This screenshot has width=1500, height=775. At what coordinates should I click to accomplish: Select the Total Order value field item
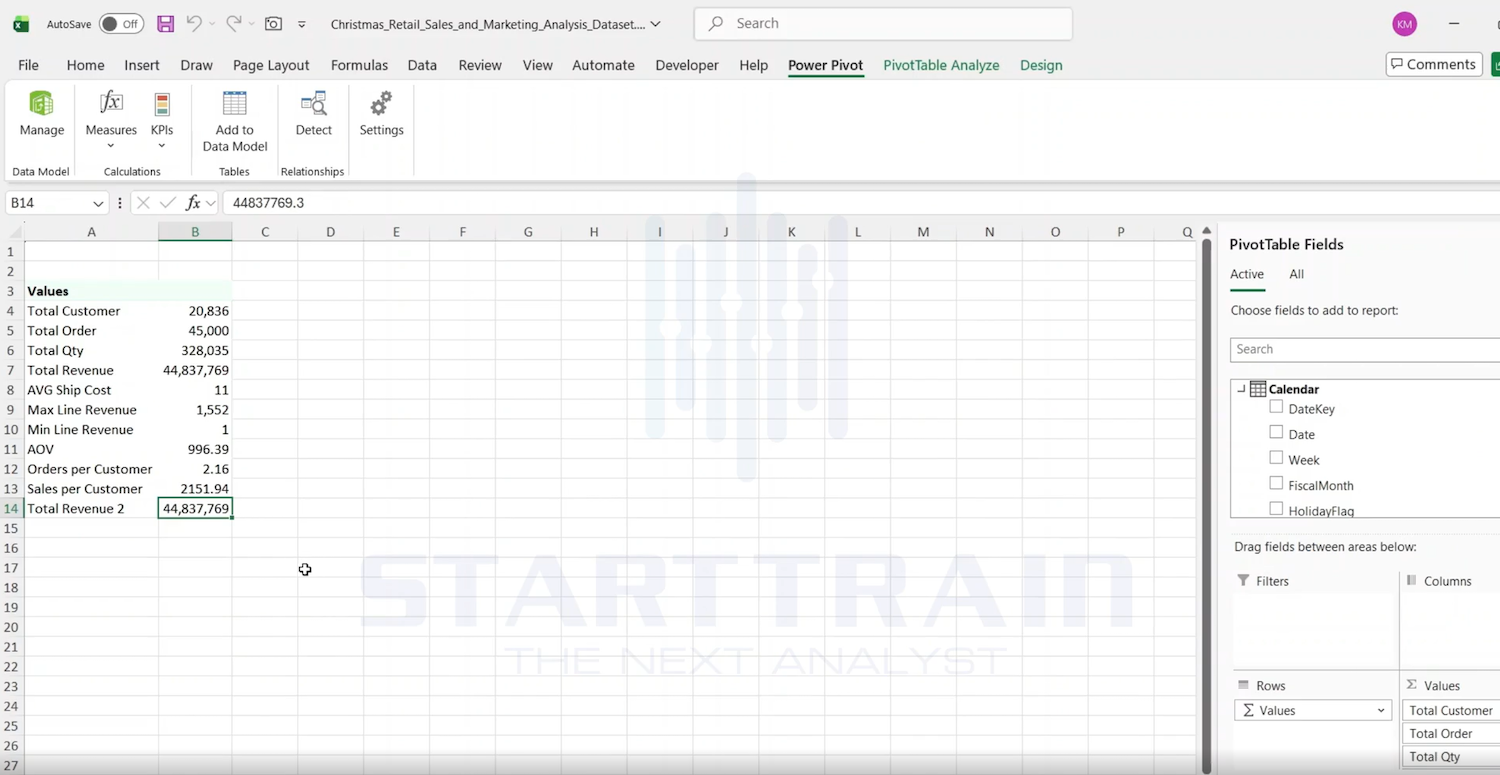point(1451,734)
